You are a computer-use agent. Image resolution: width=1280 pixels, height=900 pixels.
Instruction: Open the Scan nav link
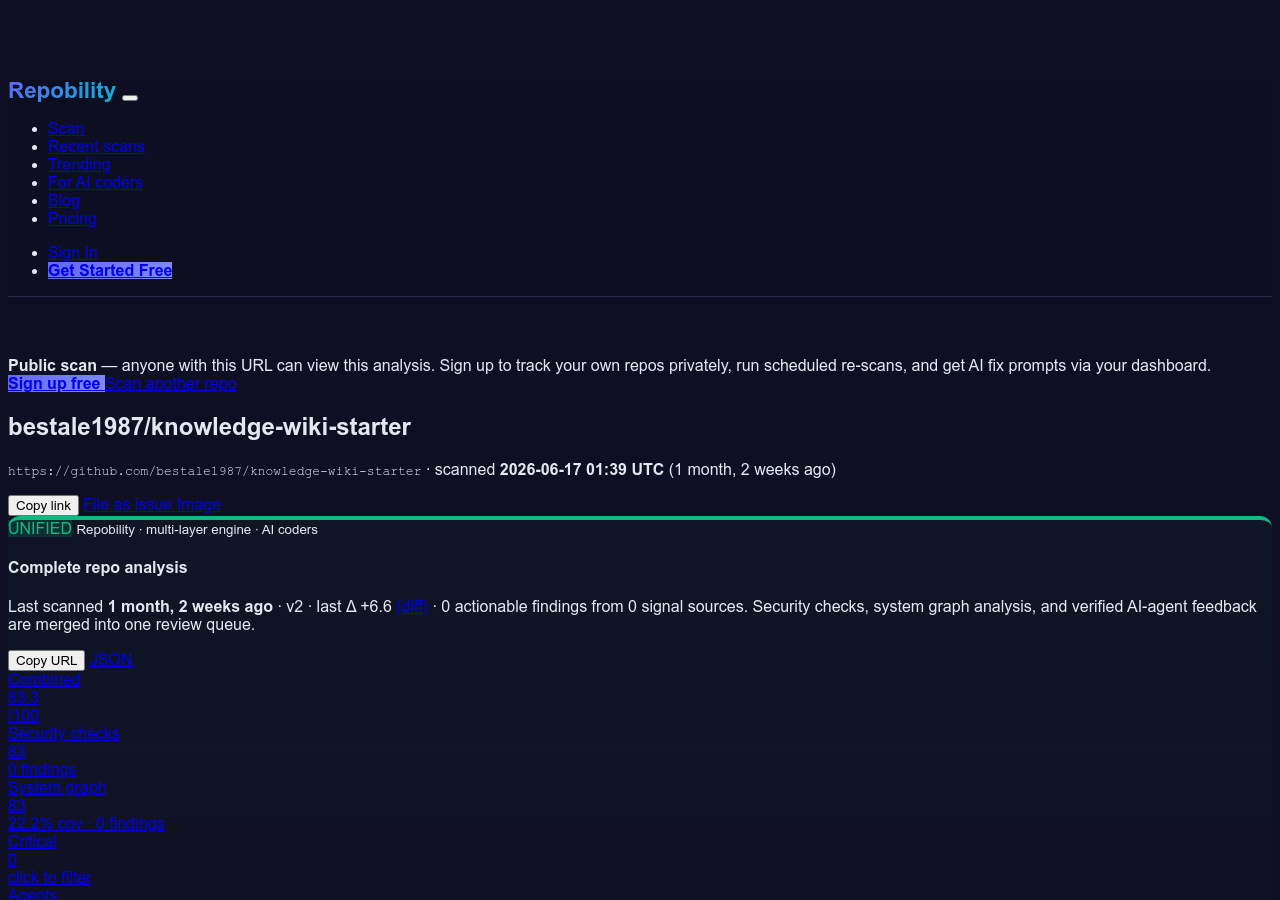pos(66,128)
